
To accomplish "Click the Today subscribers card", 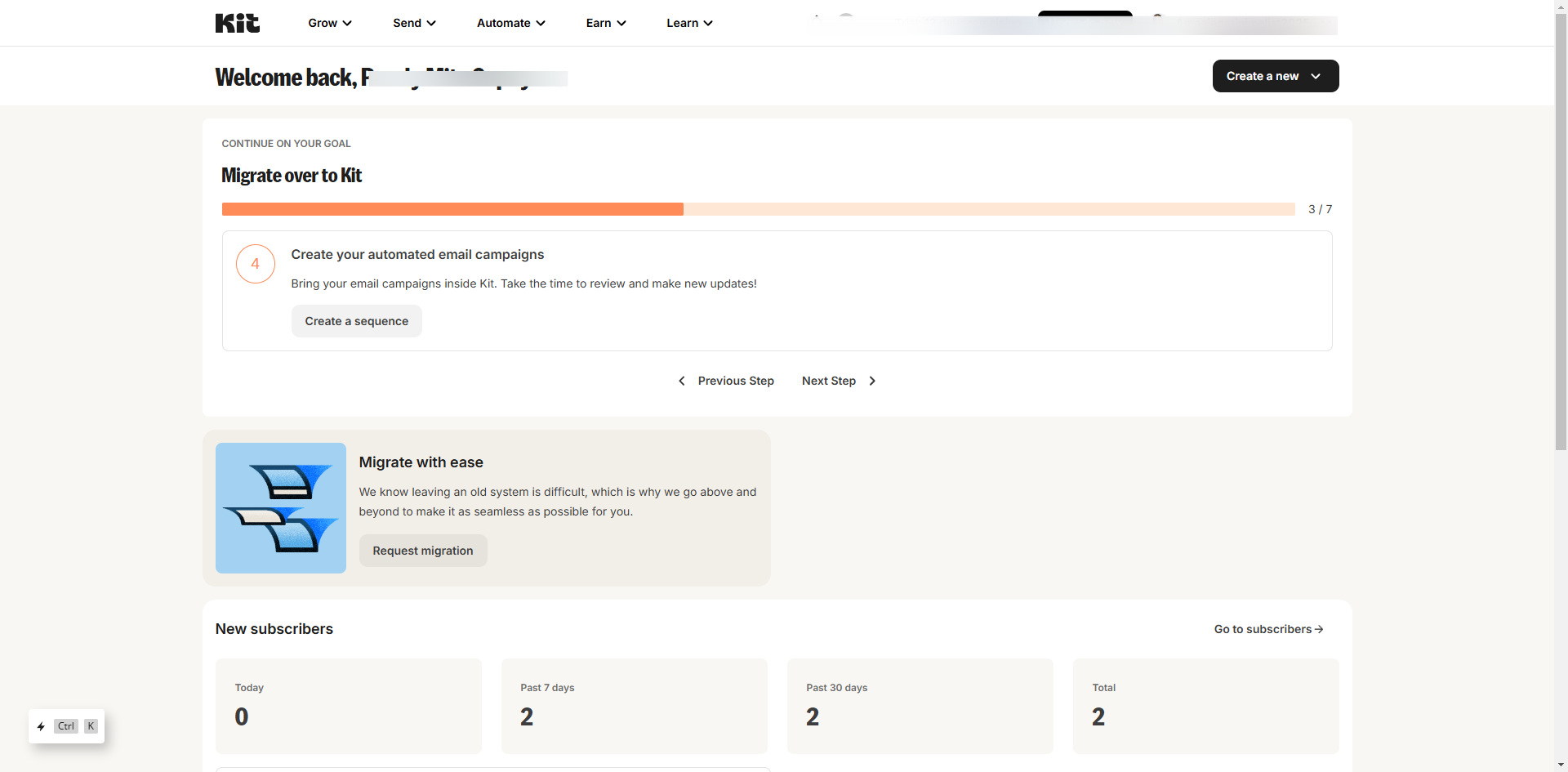I will tap(349, 706).
